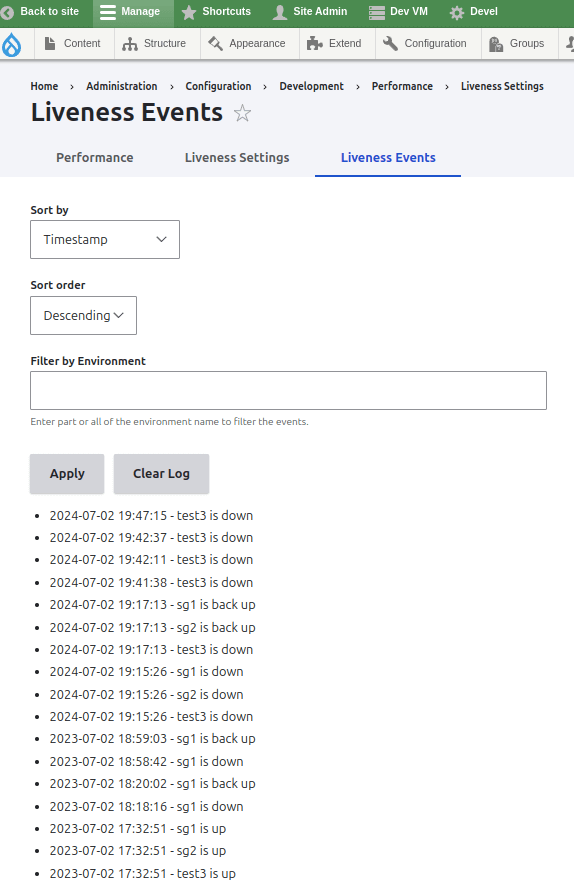Open the Devel gear menu
Viewport: 574px width, 891px height.
473,12
